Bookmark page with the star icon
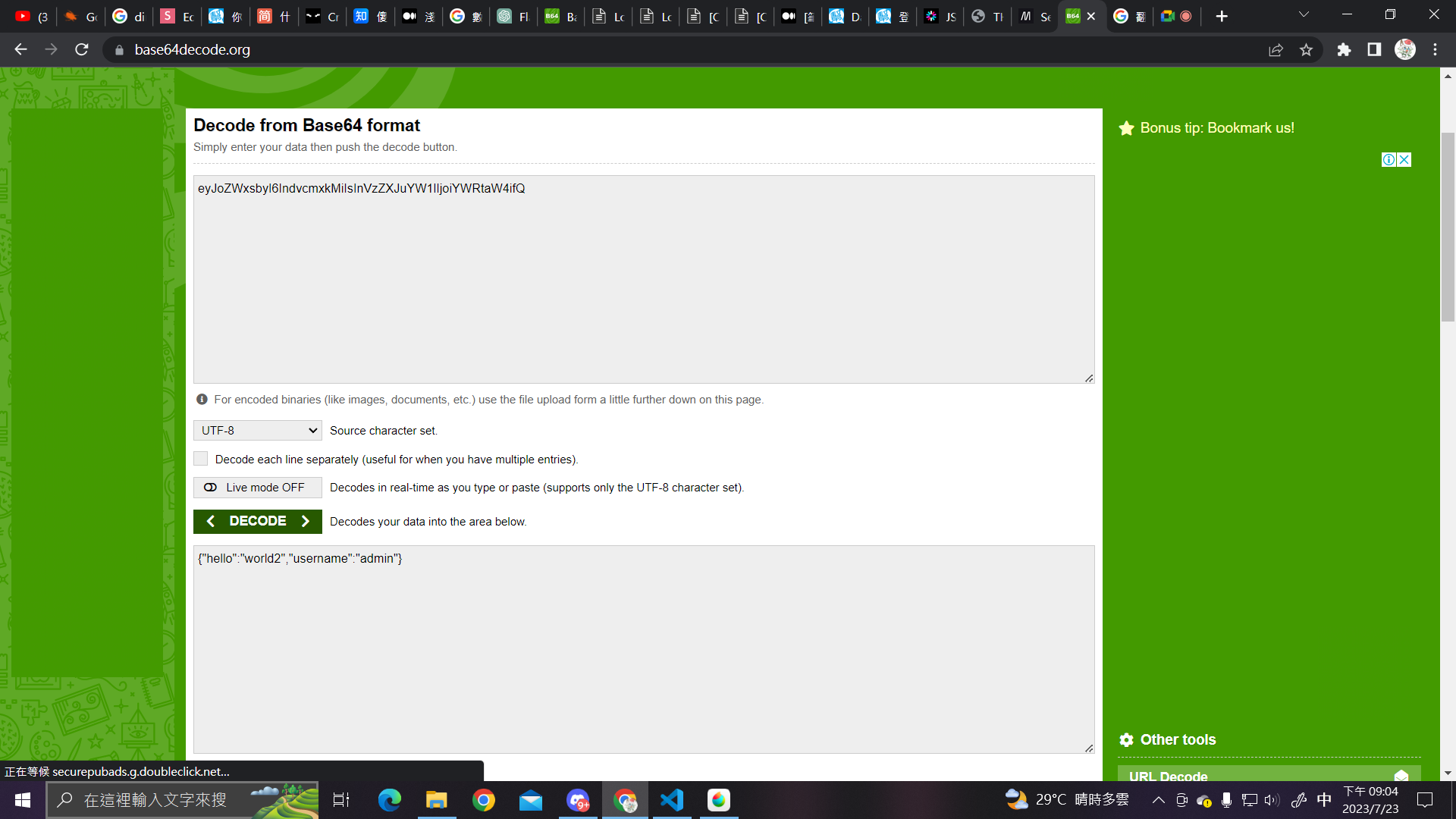The image size is (1456, 819). click(1306, 49)
